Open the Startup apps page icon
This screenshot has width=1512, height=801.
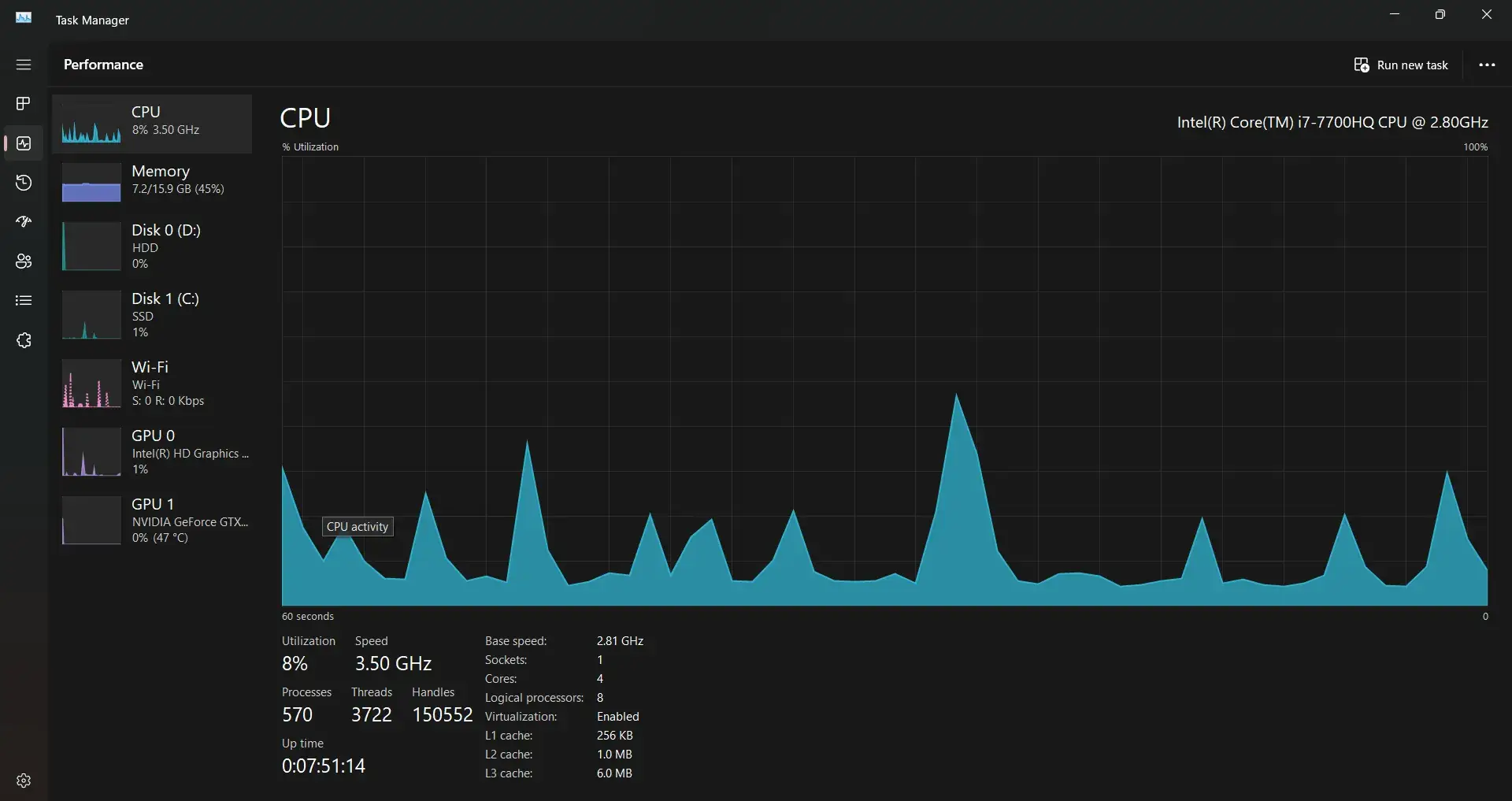[24, 222]
